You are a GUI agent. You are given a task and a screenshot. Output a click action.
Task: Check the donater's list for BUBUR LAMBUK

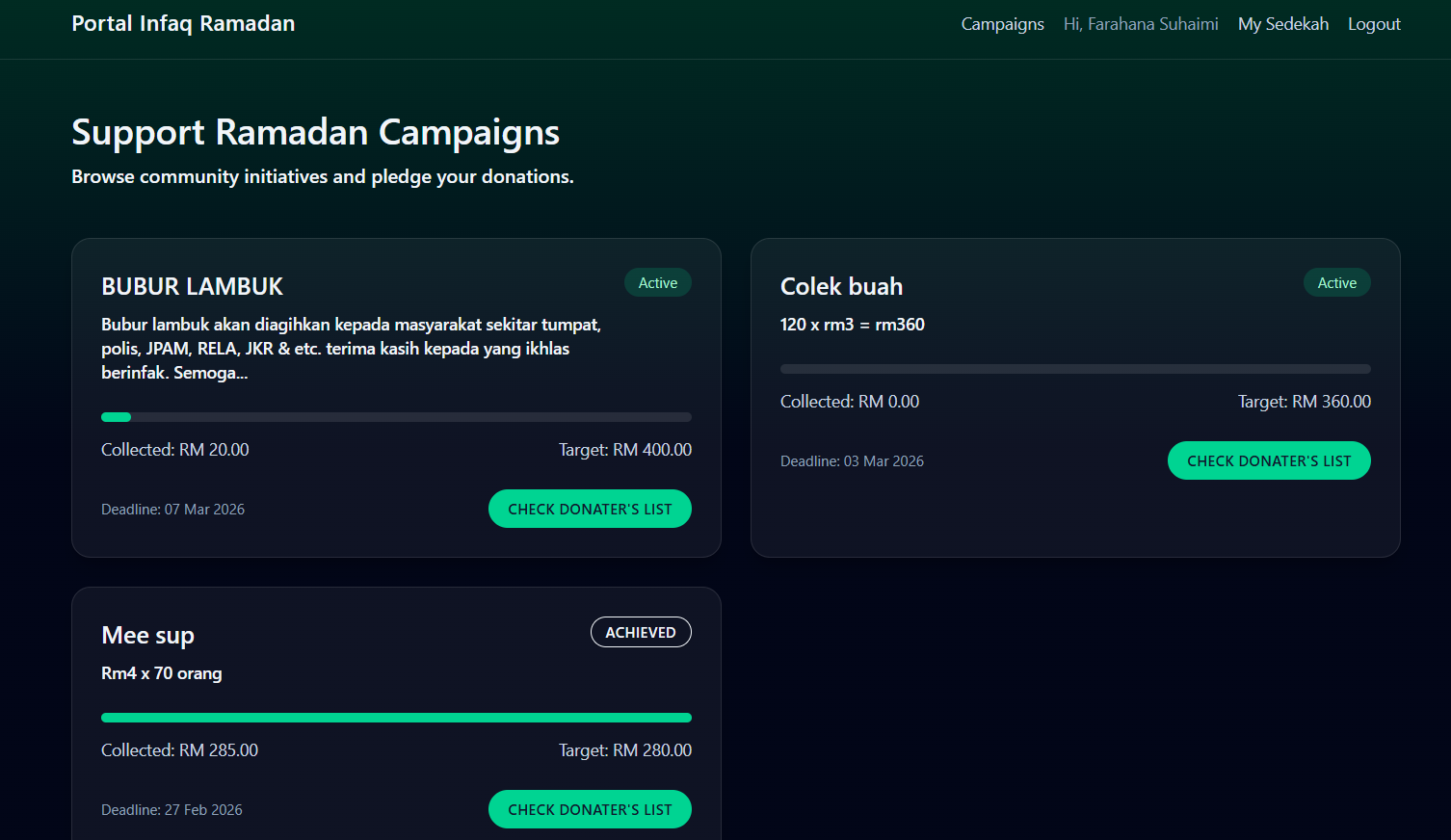point(590,508)
